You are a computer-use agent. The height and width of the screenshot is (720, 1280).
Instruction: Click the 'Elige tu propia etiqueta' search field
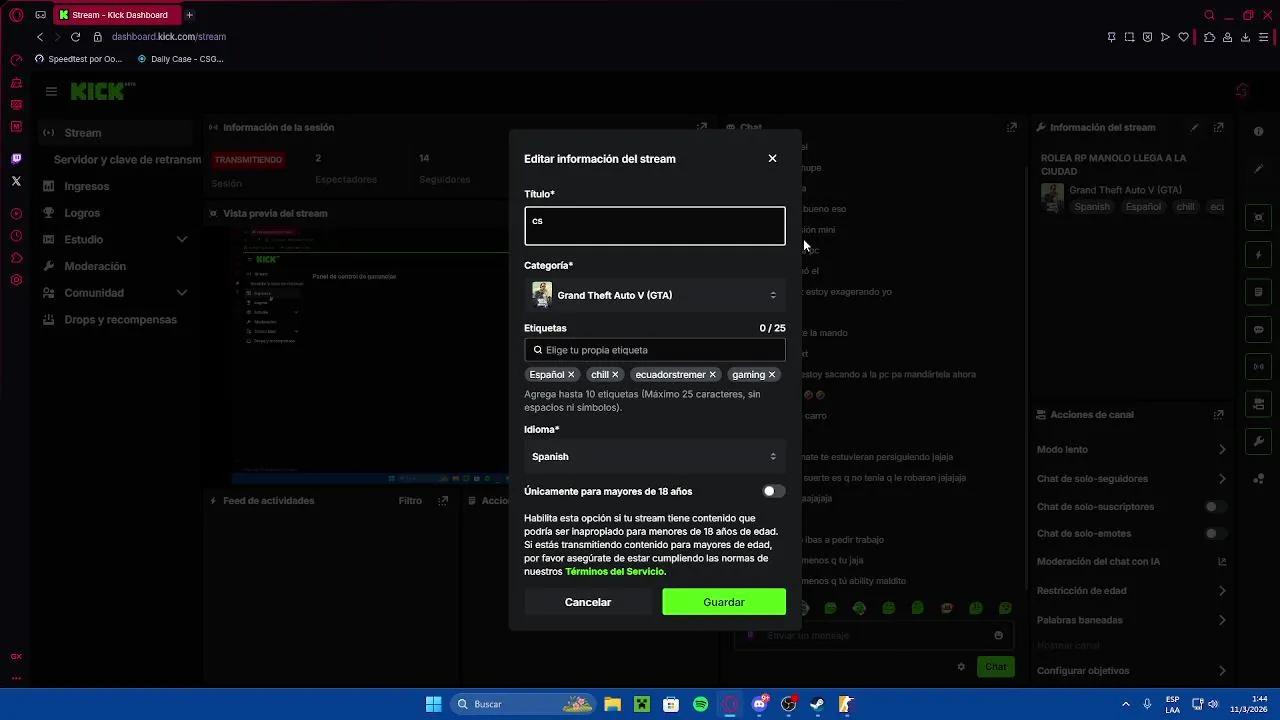655,350
